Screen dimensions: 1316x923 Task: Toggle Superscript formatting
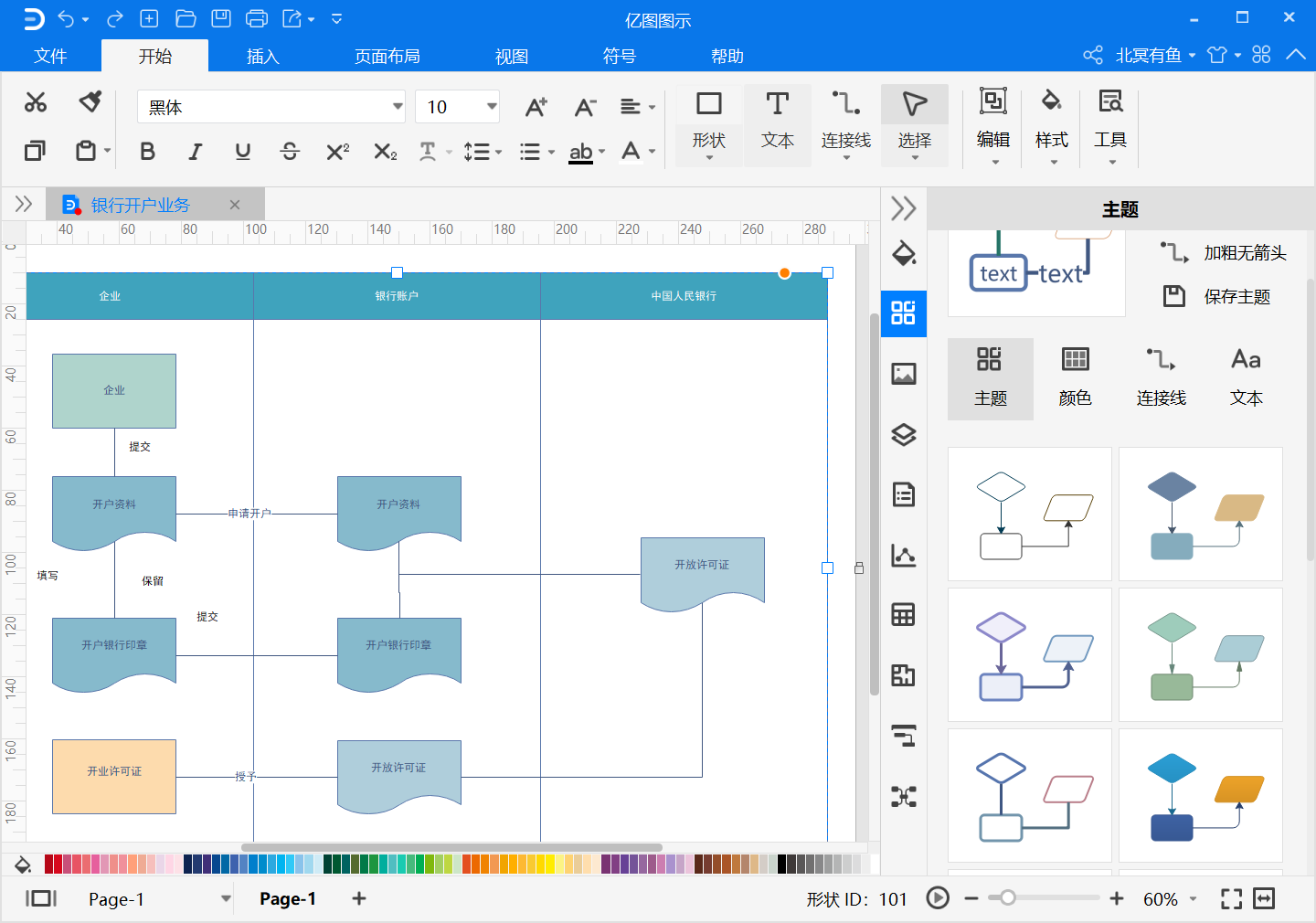[337, 152]
